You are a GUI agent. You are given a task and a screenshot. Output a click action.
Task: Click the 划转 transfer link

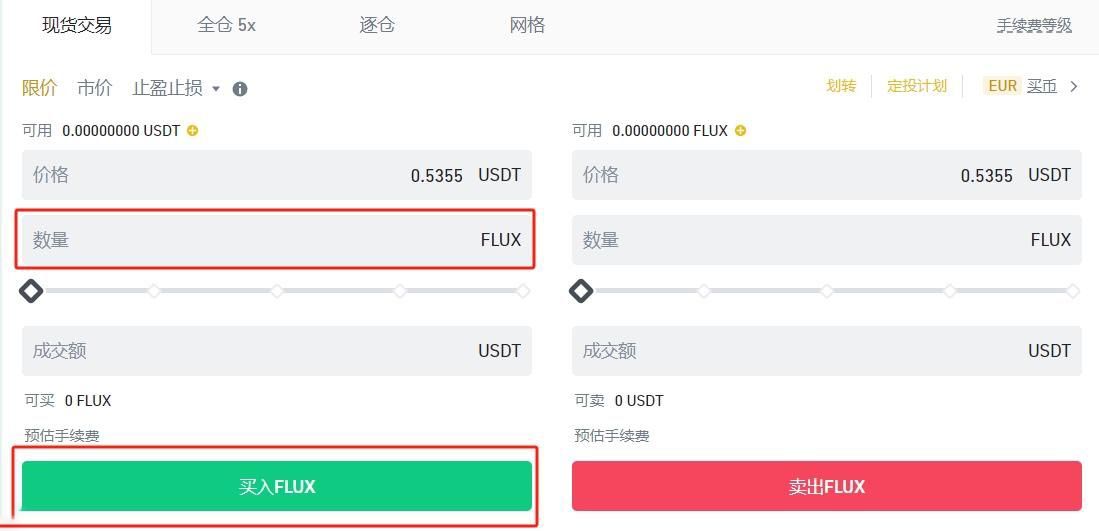(x=841, y=86)
